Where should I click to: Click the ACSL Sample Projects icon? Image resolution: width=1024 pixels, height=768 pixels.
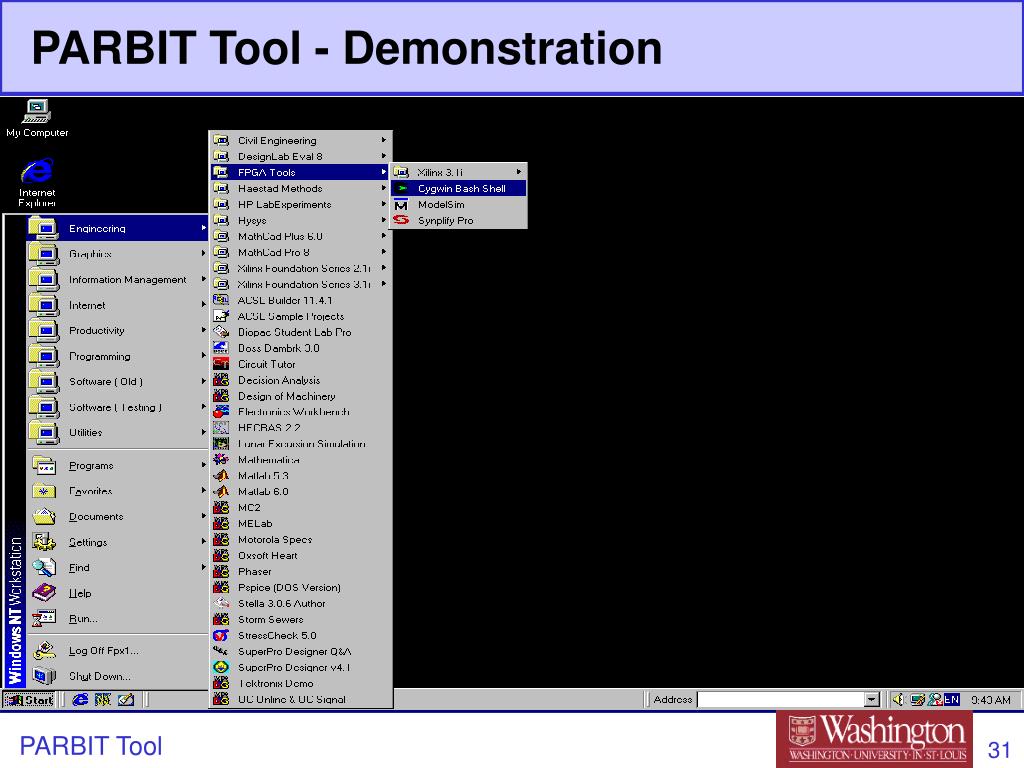pyautogui.click(x=221, y=316)
